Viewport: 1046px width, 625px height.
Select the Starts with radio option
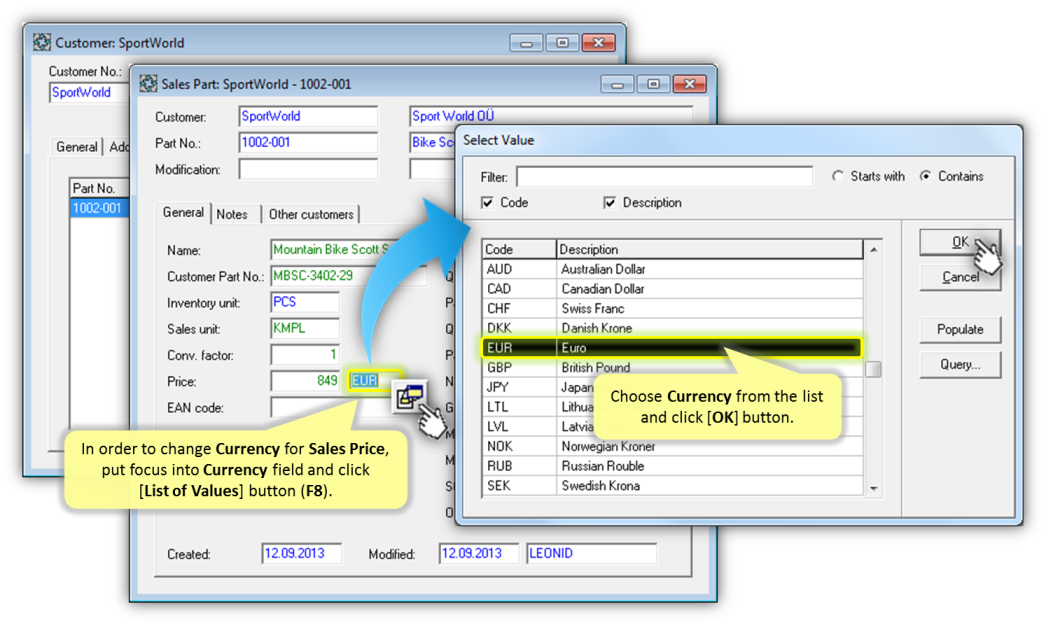click(838, 176)
